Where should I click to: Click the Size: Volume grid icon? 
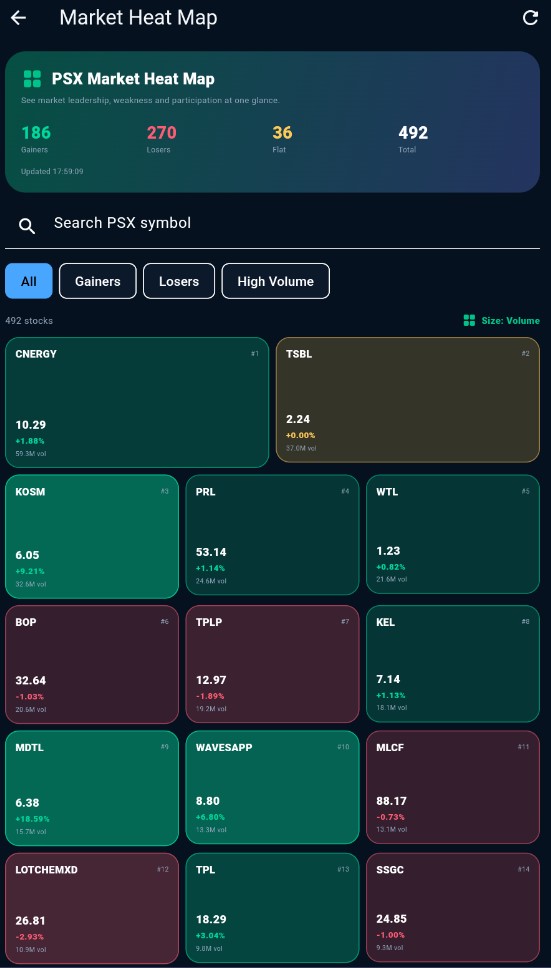(x=469, y=320)
